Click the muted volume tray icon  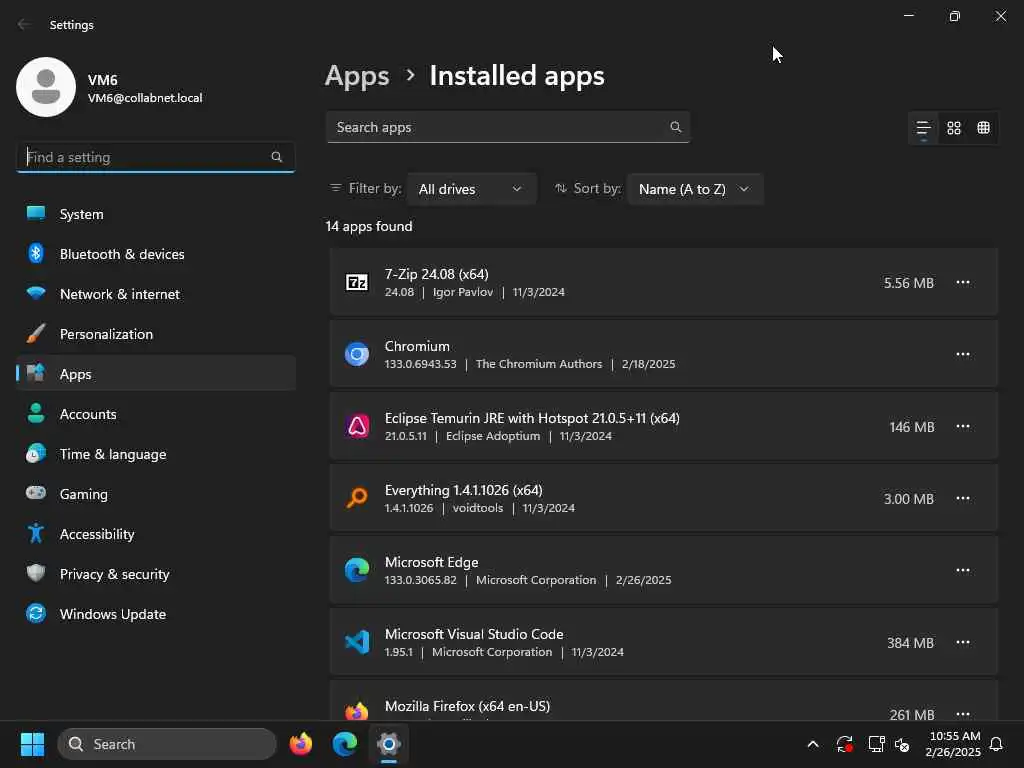point(903,744)
